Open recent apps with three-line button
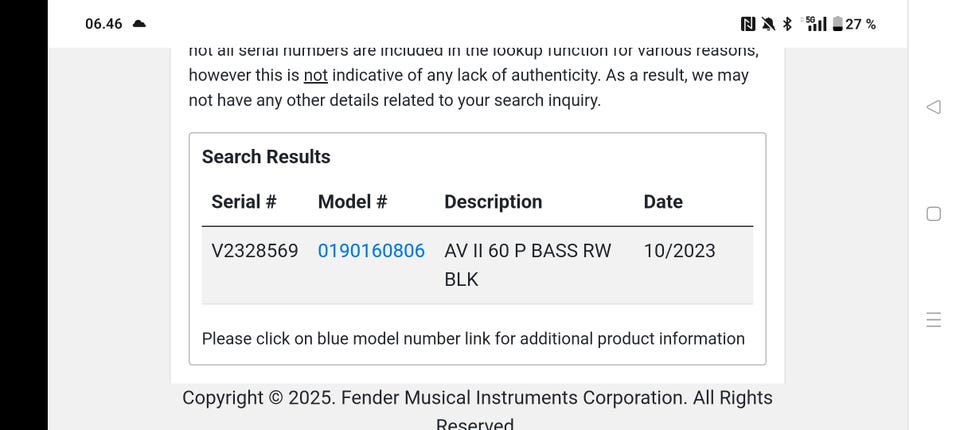Image resolution: width=960 pixels, height=430 pixels. (933, 320)
